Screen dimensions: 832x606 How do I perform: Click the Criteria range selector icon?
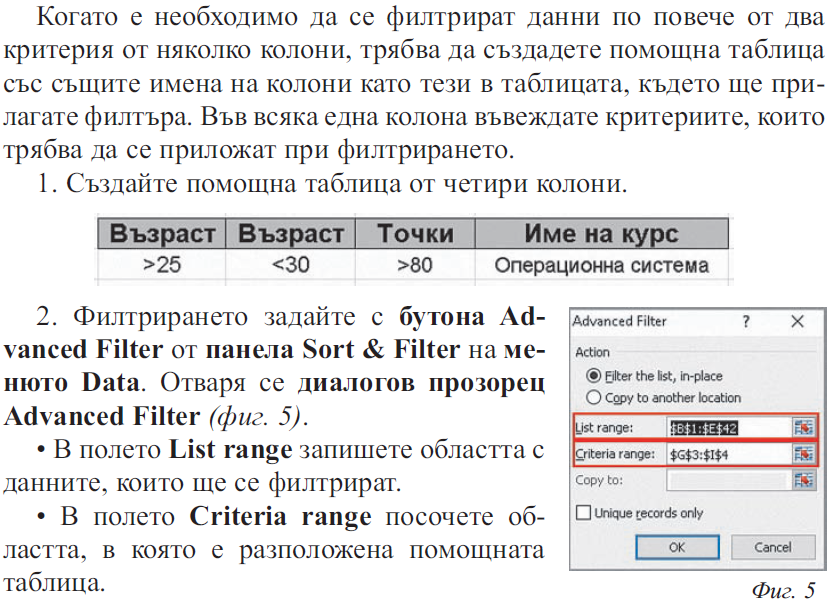pyautogui.click(x=802, y=454)
